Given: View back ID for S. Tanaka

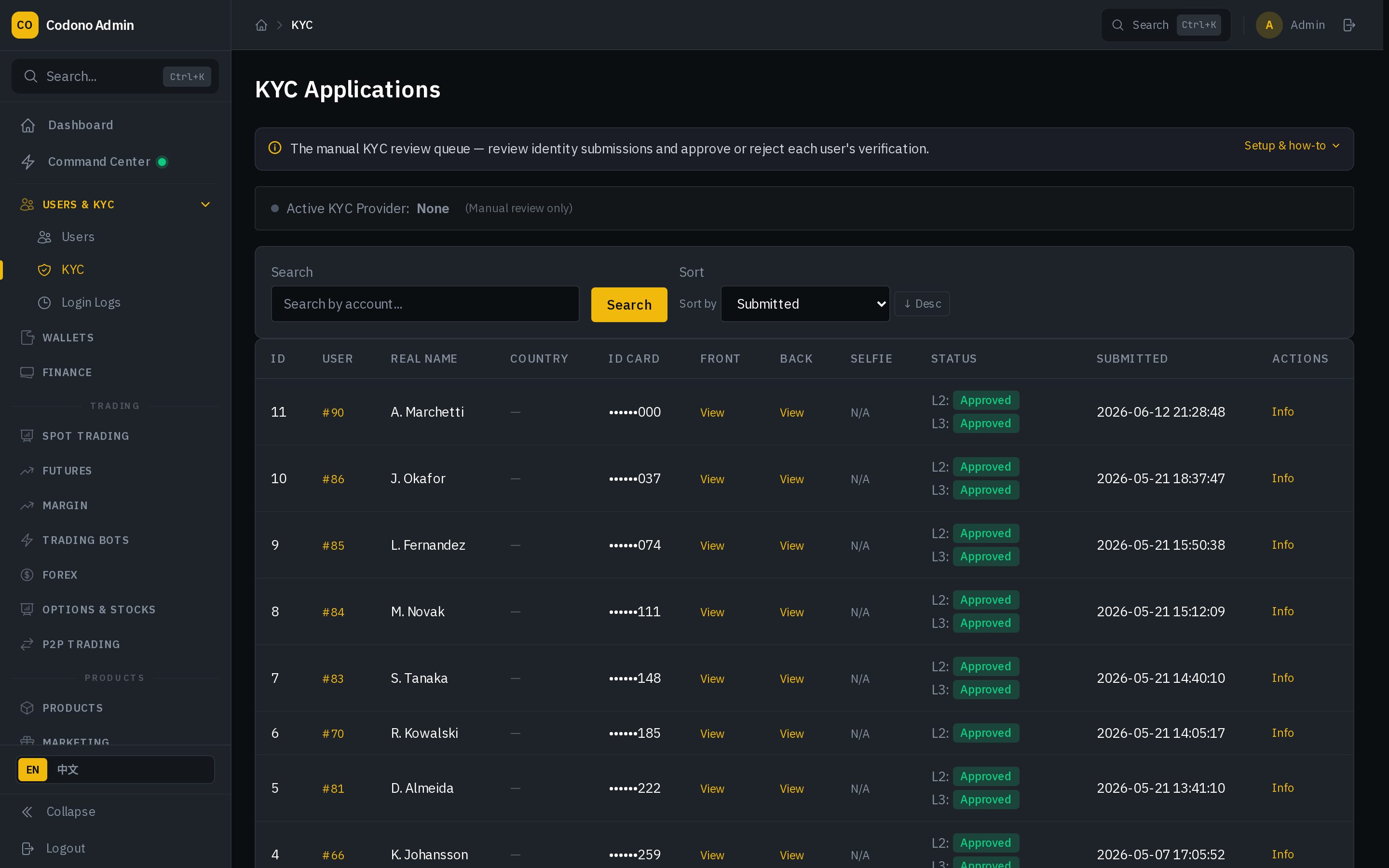Looking at the screenshot, I should tap(791, 679).
